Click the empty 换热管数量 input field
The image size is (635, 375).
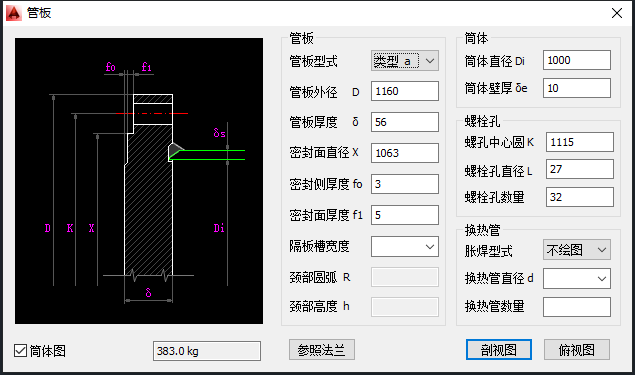click(577, 307)
